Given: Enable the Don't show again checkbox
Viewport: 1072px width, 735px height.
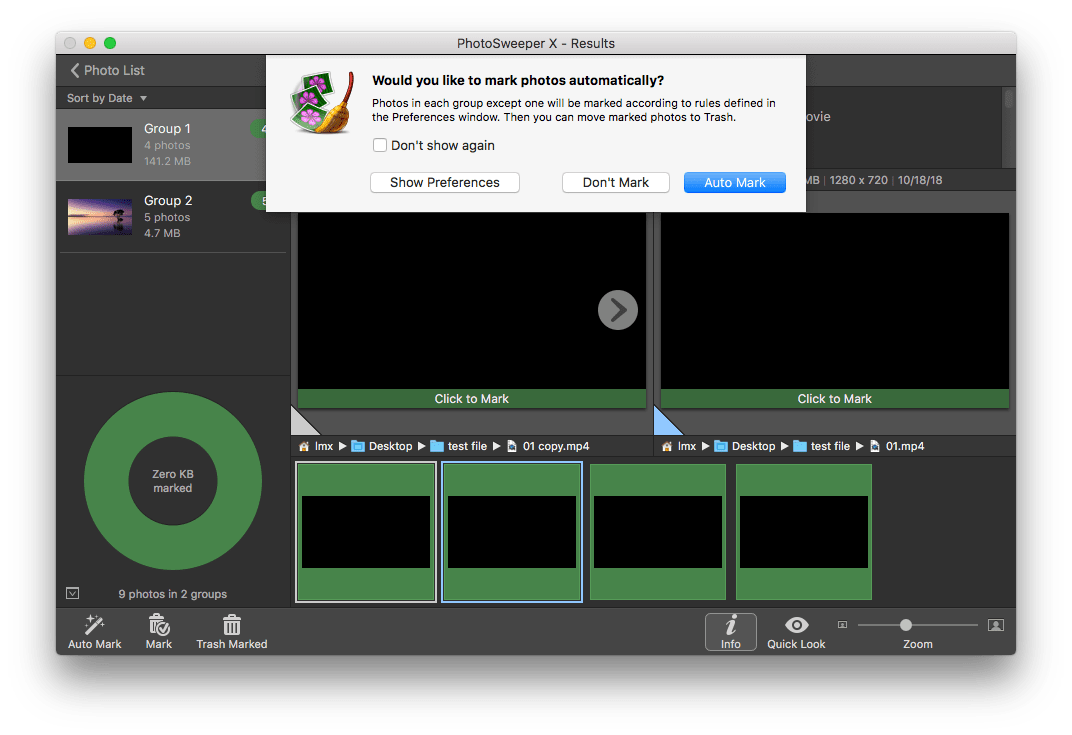Looking at the screenshot, I should click(380, 145).
